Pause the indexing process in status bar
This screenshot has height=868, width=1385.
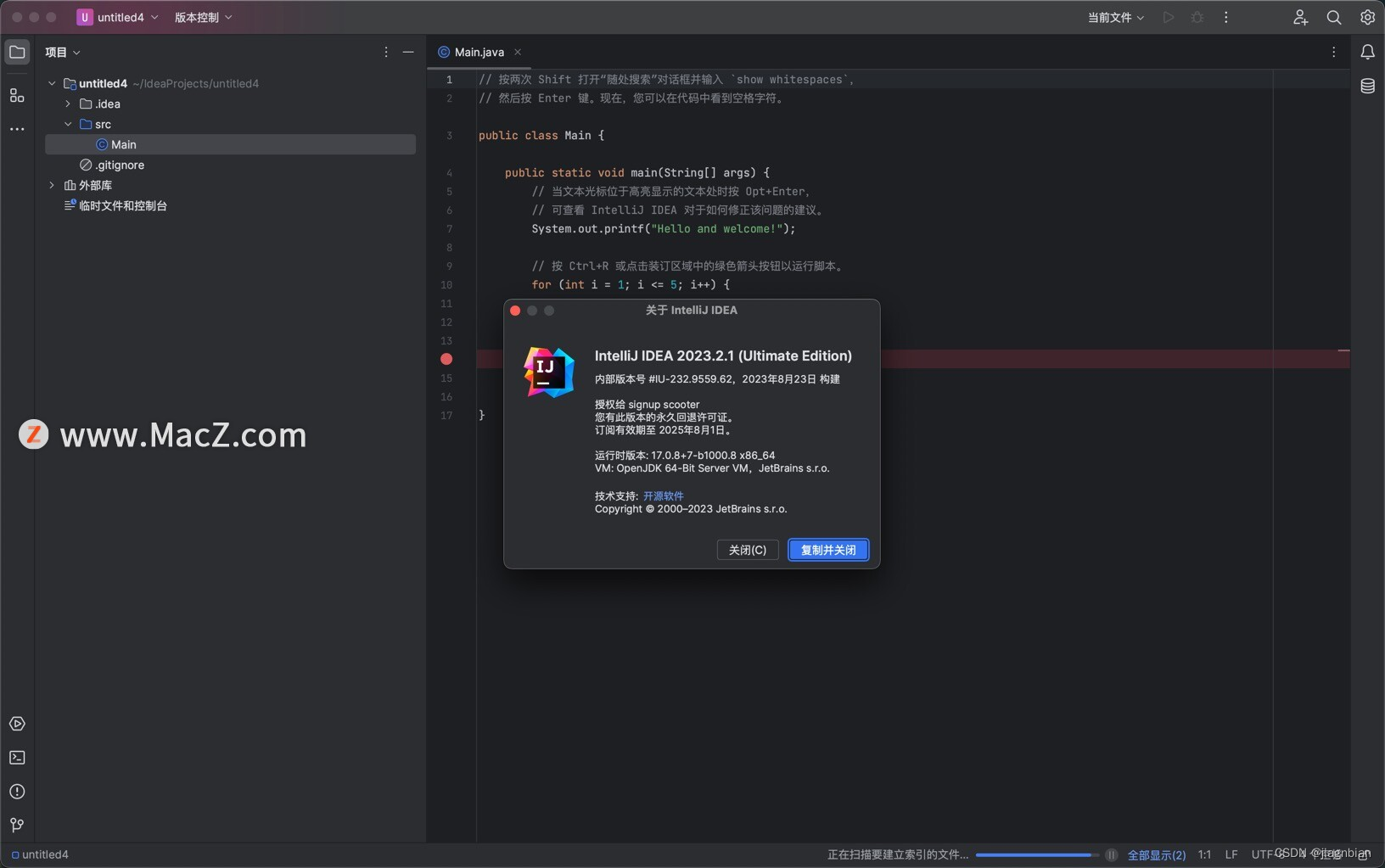(x=1111, y=854)
